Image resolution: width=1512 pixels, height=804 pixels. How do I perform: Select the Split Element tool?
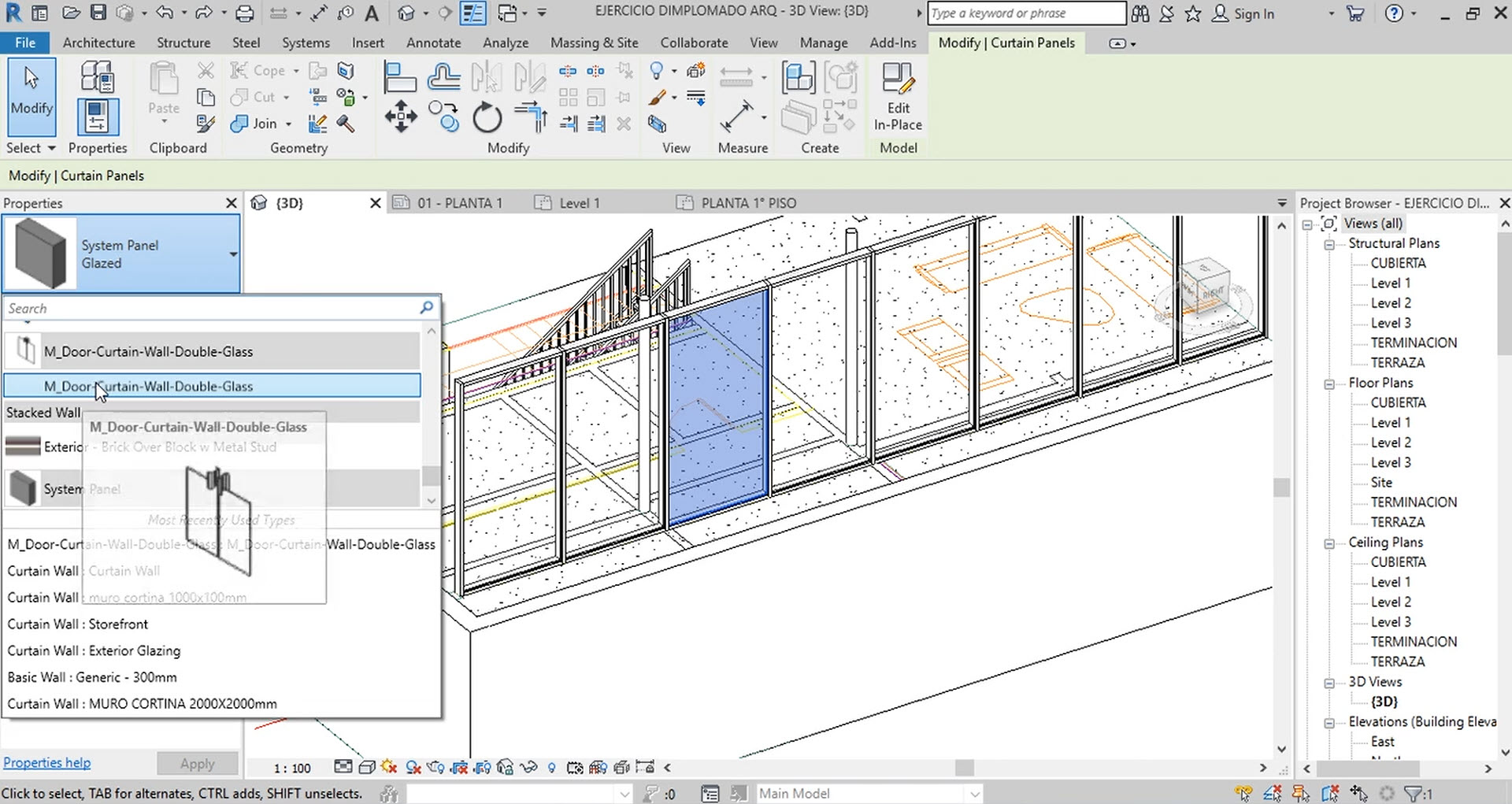click(568, 72)
